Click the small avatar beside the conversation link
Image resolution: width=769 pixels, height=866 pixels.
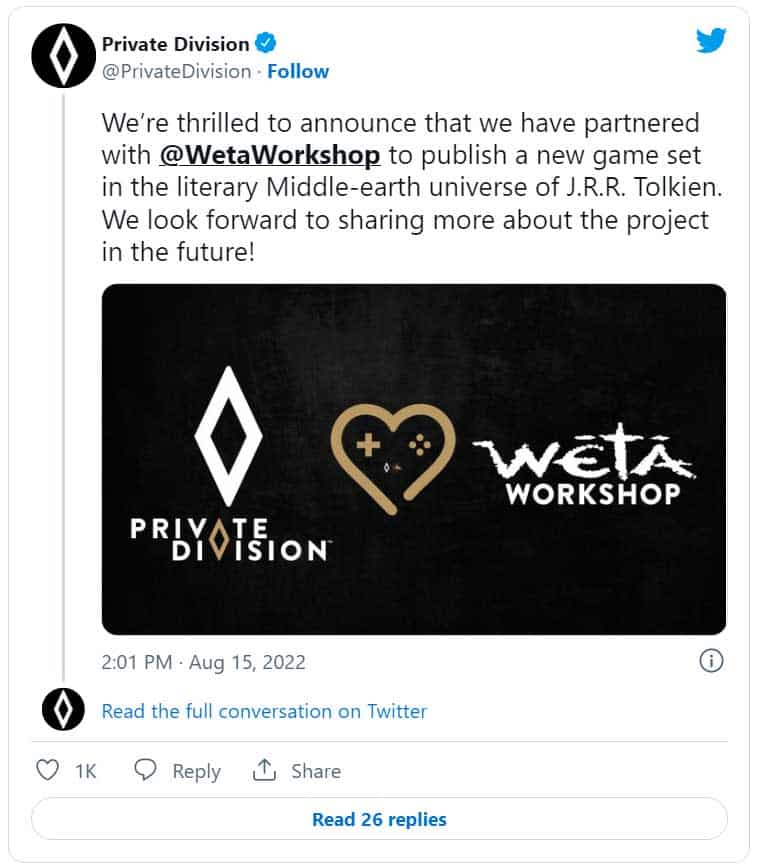point(63,710)
